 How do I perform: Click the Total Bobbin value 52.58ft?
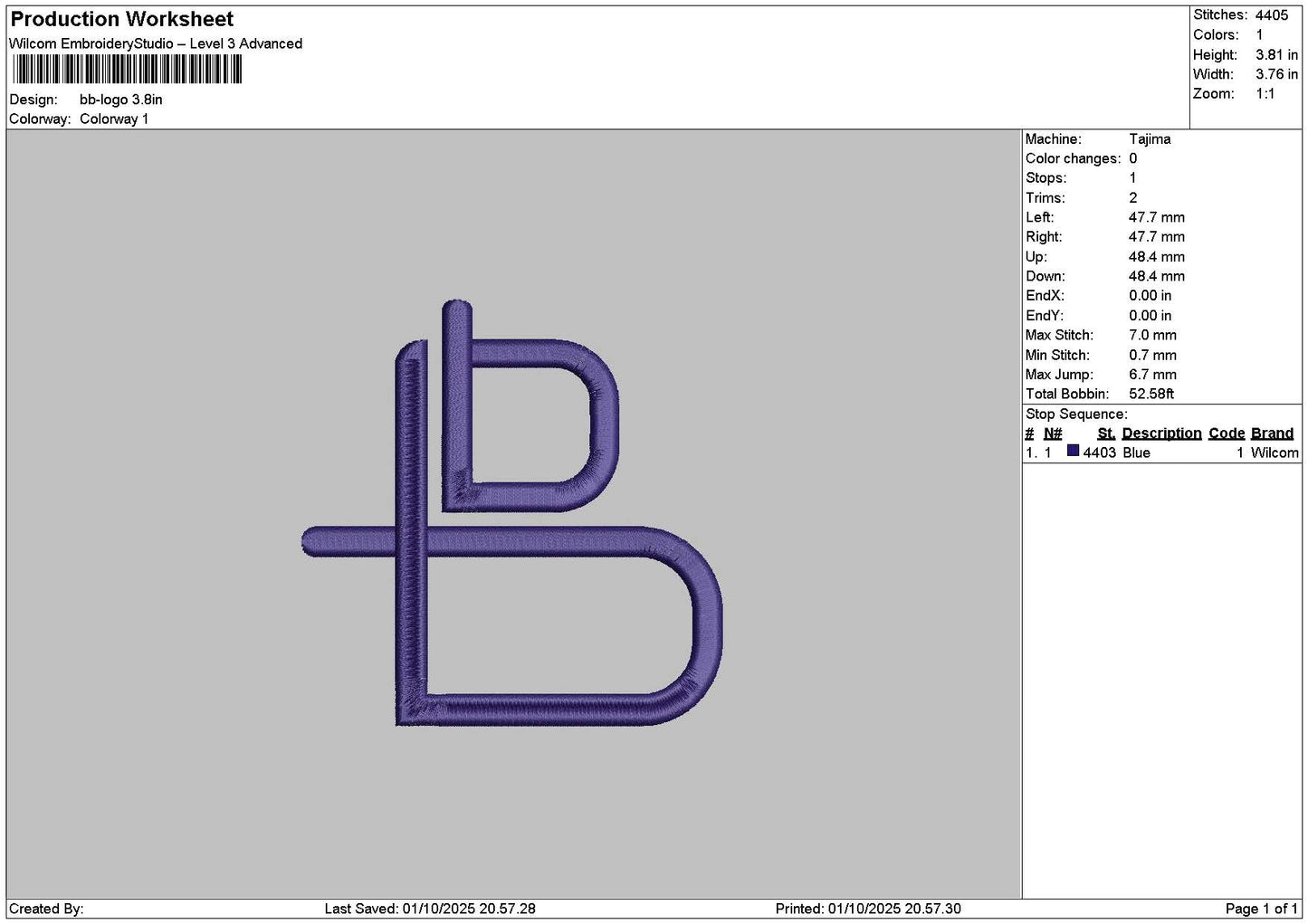pos(1151,394)
